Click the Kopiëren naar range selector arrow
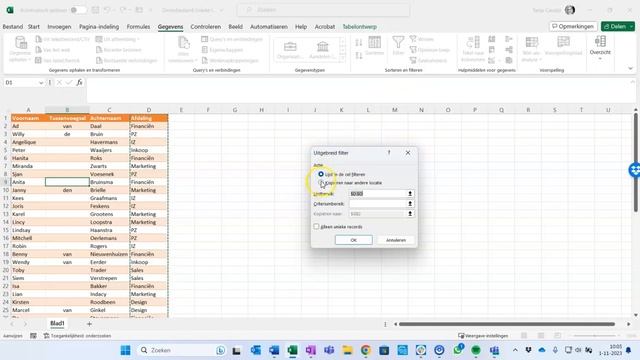640x360 pixels. pyautogui.click(x=410, y=213)
